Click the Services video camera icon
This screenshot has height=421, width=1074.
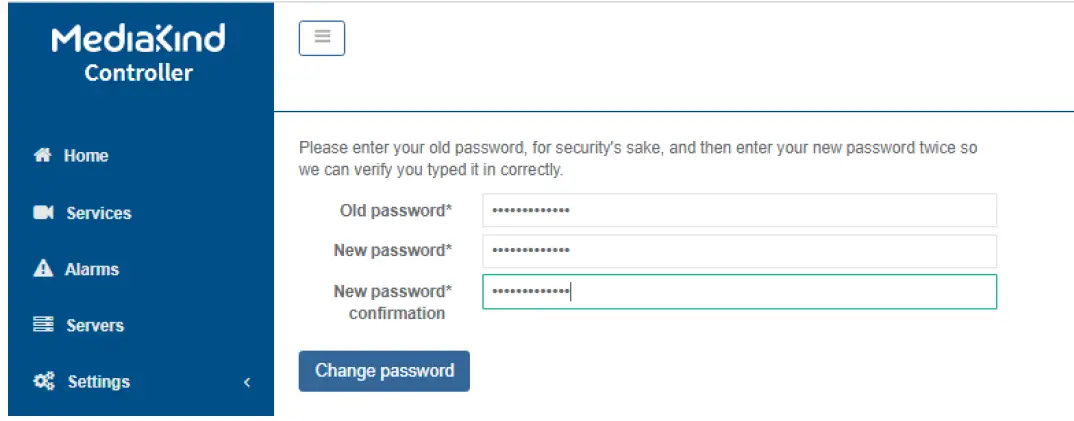tap(43, 213)
